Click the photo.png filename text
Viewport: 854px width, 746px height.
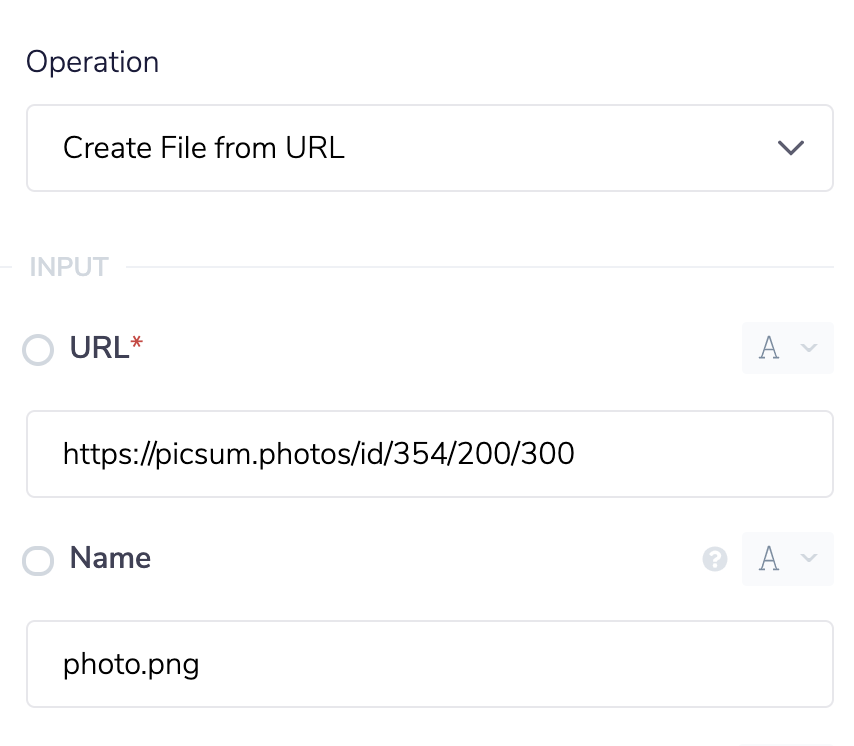pos(131,663)
